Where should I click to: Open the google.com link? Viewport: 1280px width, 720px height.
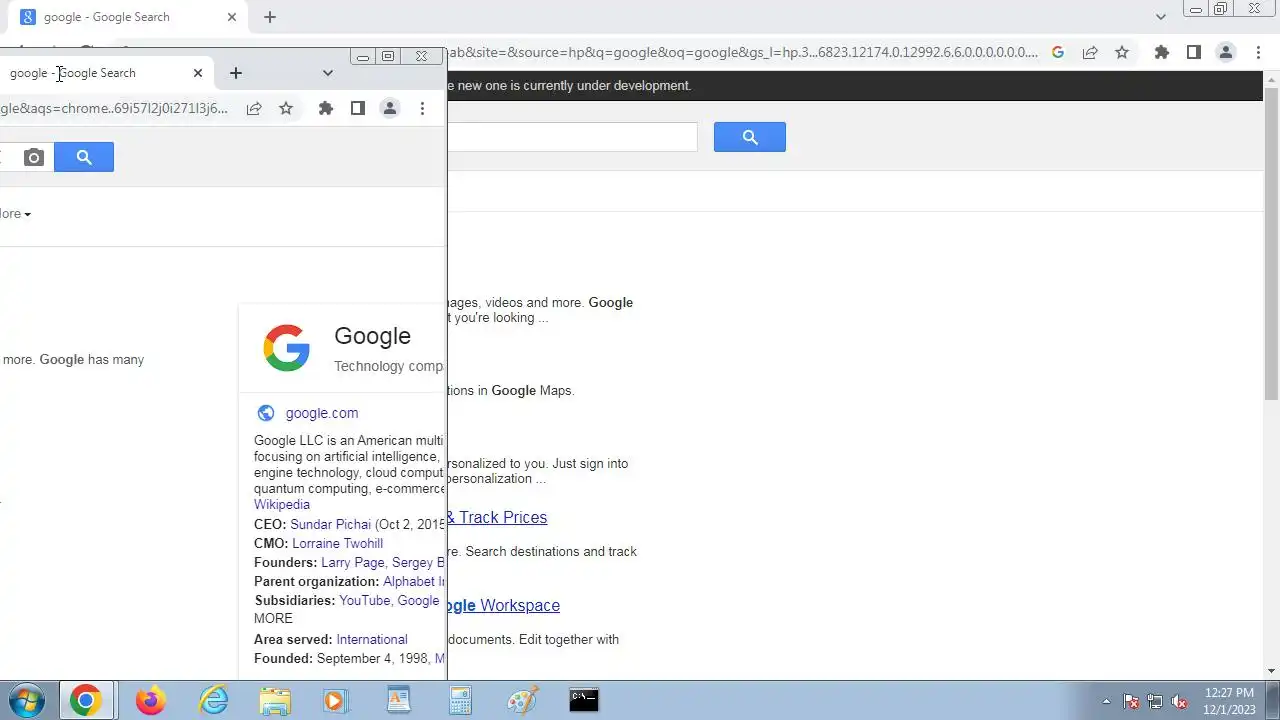322,413
